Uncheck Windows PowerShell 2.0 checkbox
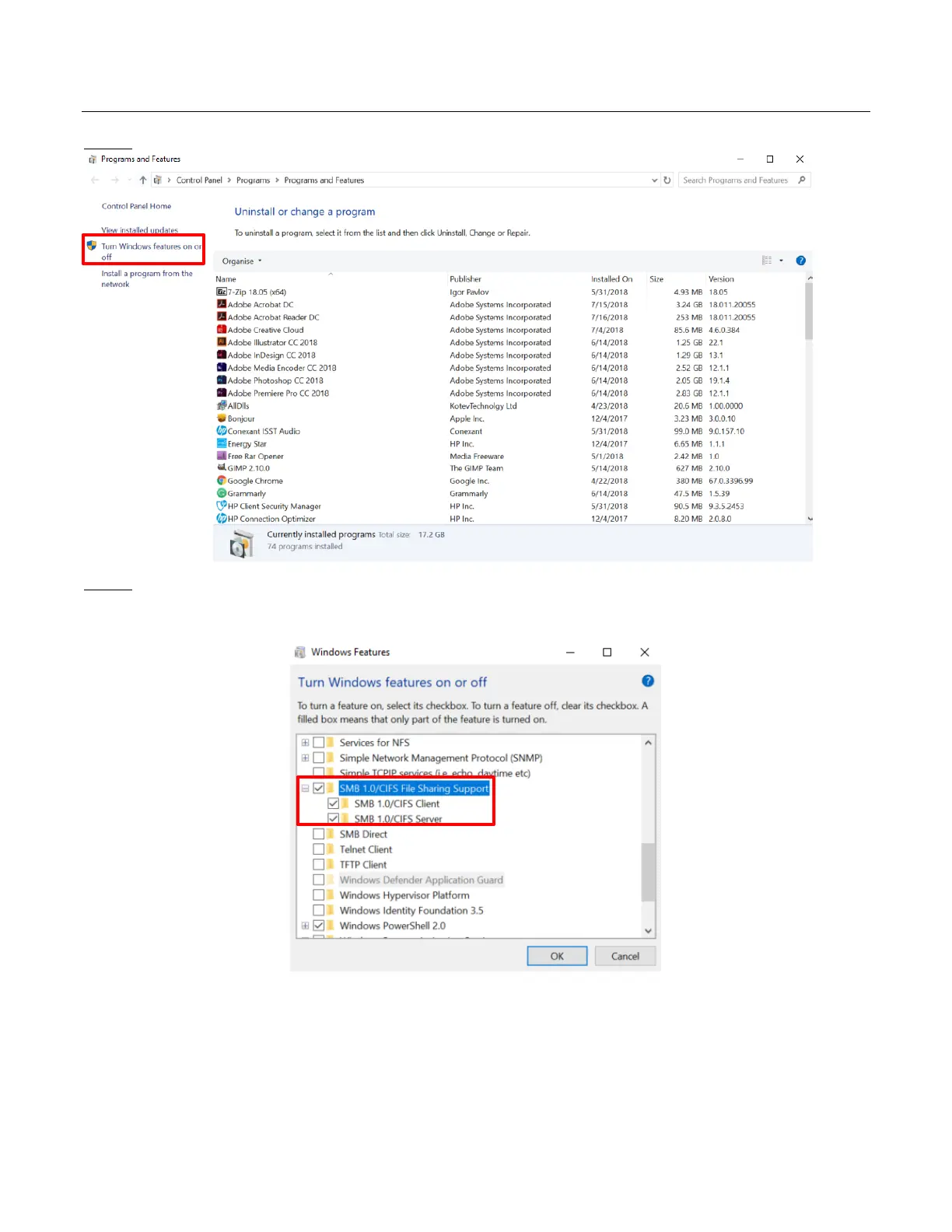This screenshot has height=1232, width=952. point(318,926)
